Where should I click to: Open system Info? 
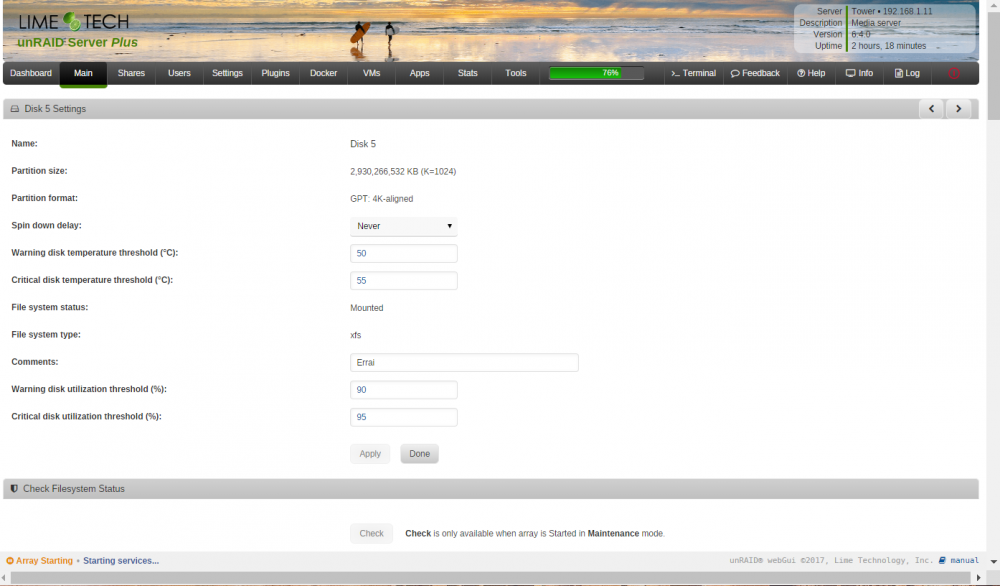(859, 73)
